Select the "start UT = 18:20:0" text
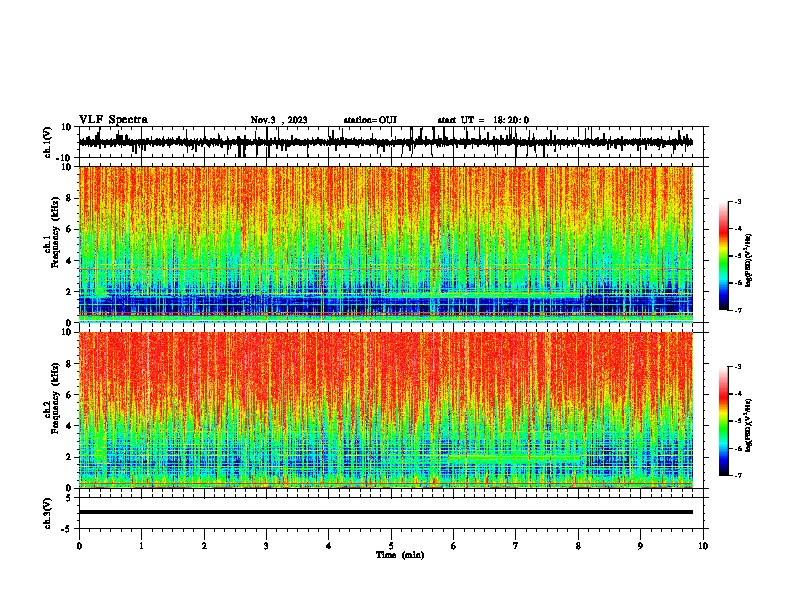792x612 pixels. 483,120
